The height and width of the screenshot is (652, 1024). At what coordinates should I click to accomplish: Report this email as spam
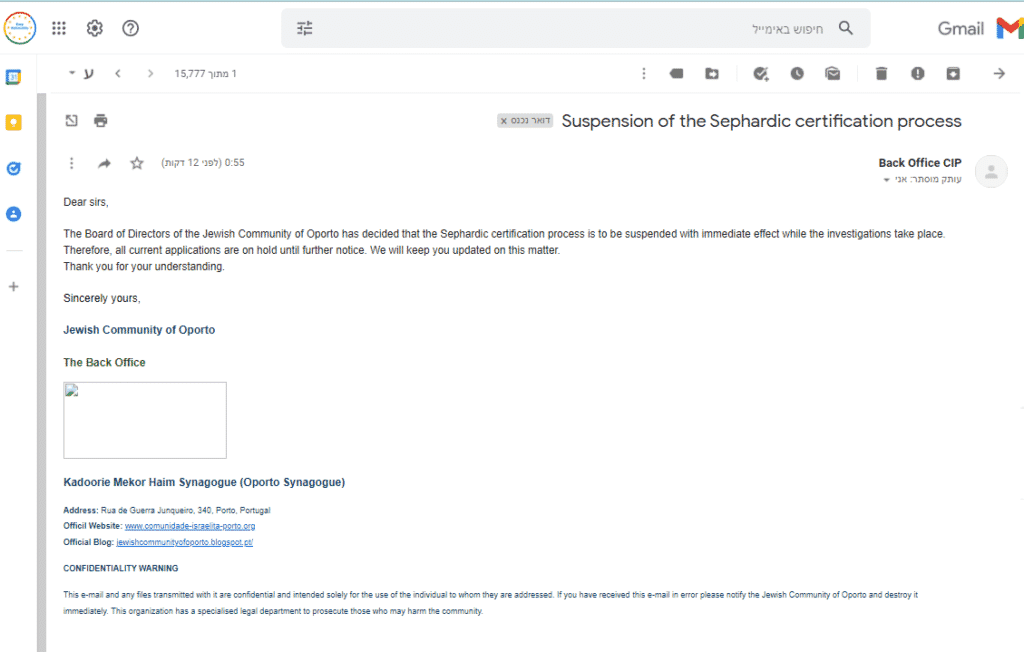coord(918,74)
